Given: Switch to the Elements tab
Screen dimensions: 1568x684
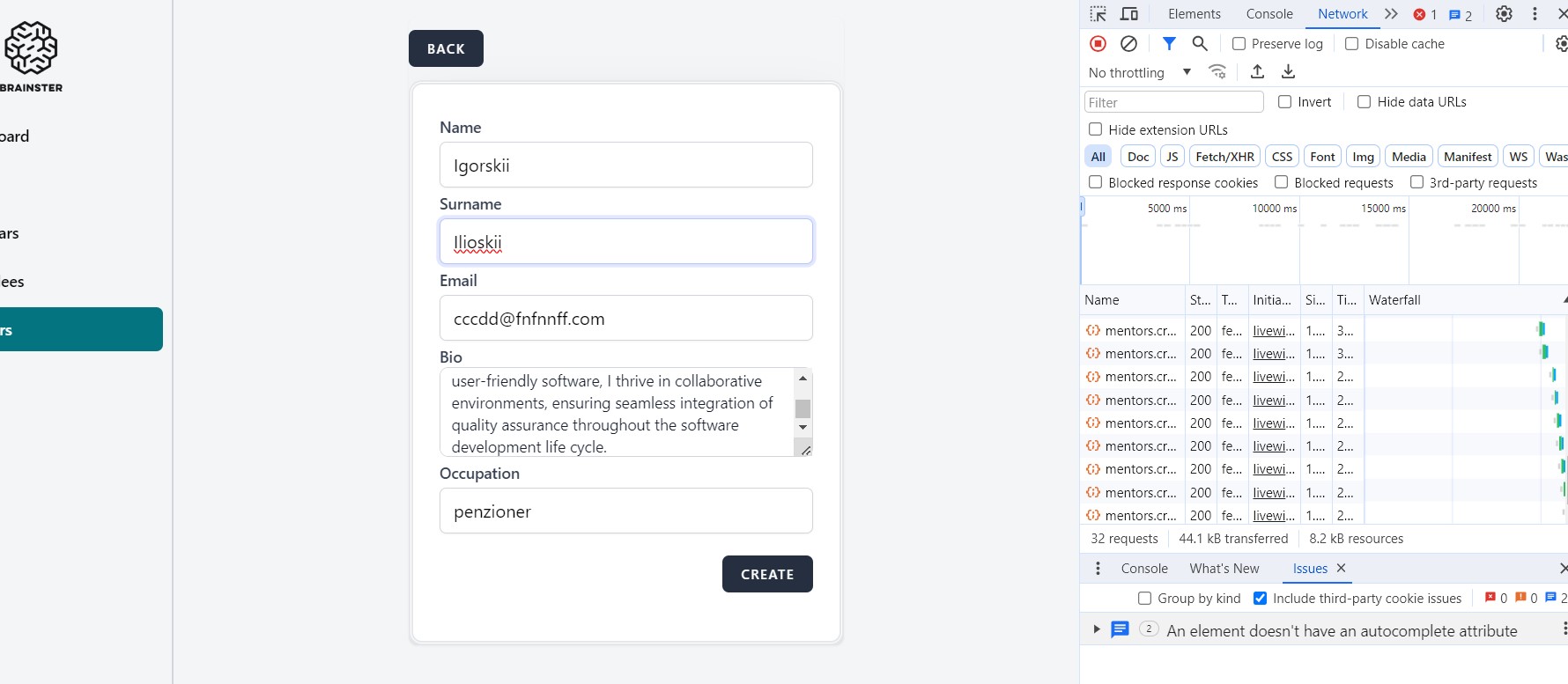Looking at the screenshot, I should [x=1194, y=14].
